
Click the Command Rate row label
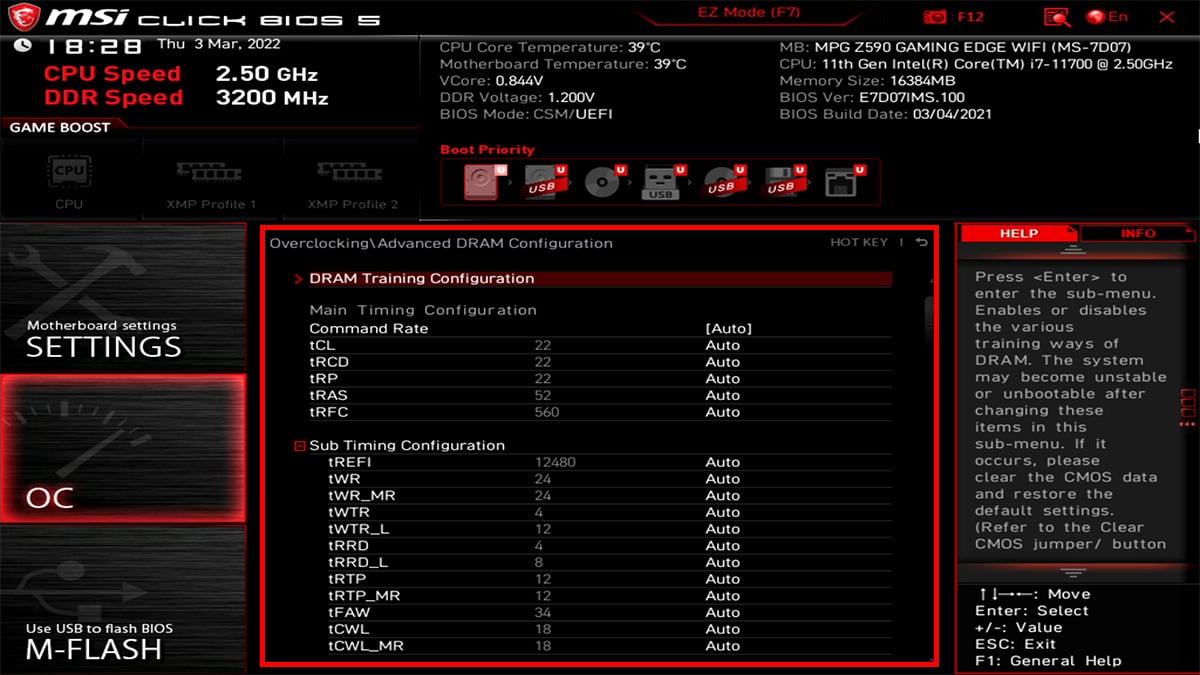click(369, 328)
